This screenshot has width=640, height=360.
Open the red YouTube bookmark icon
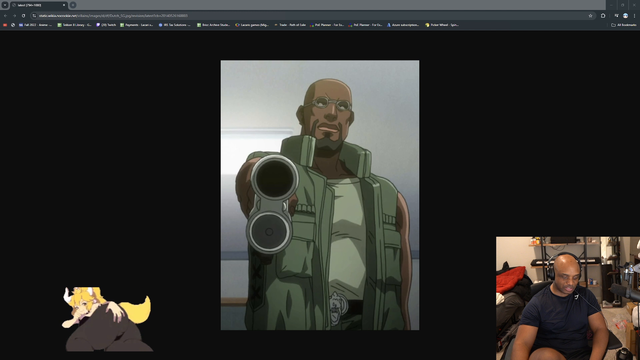(5, 25)
